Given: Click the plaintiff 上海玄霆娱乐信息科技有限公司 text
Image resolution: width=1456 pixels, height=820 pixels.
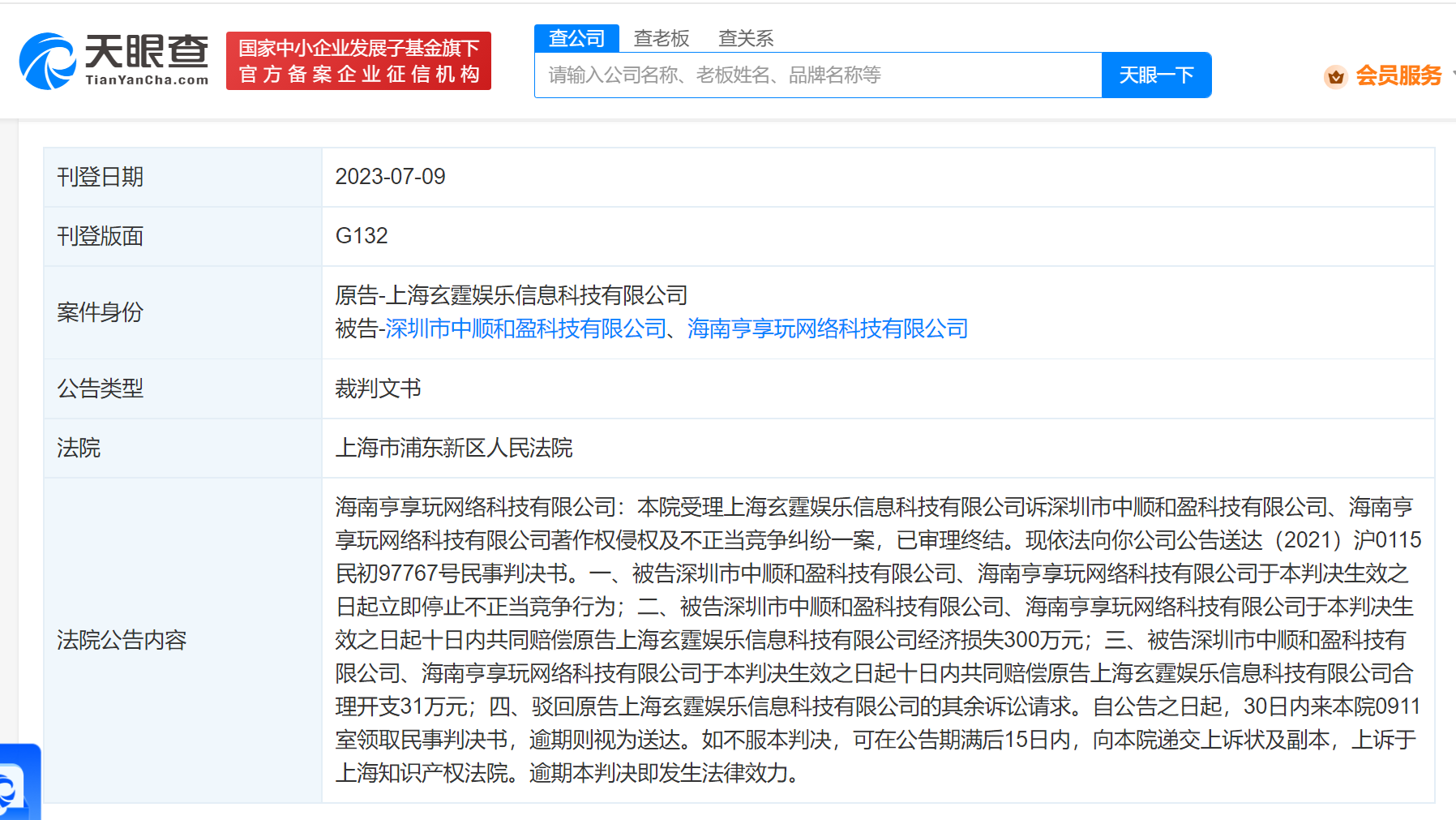Looking at the screenshot, I should click(536, 295).
